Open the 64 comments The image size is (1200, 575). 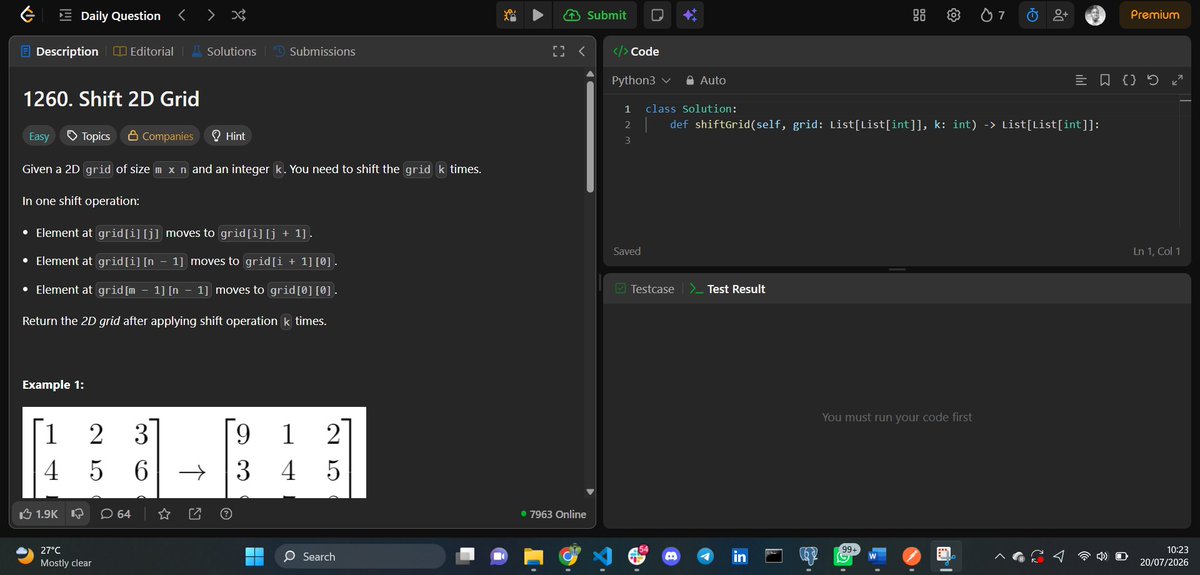point(116,514)
